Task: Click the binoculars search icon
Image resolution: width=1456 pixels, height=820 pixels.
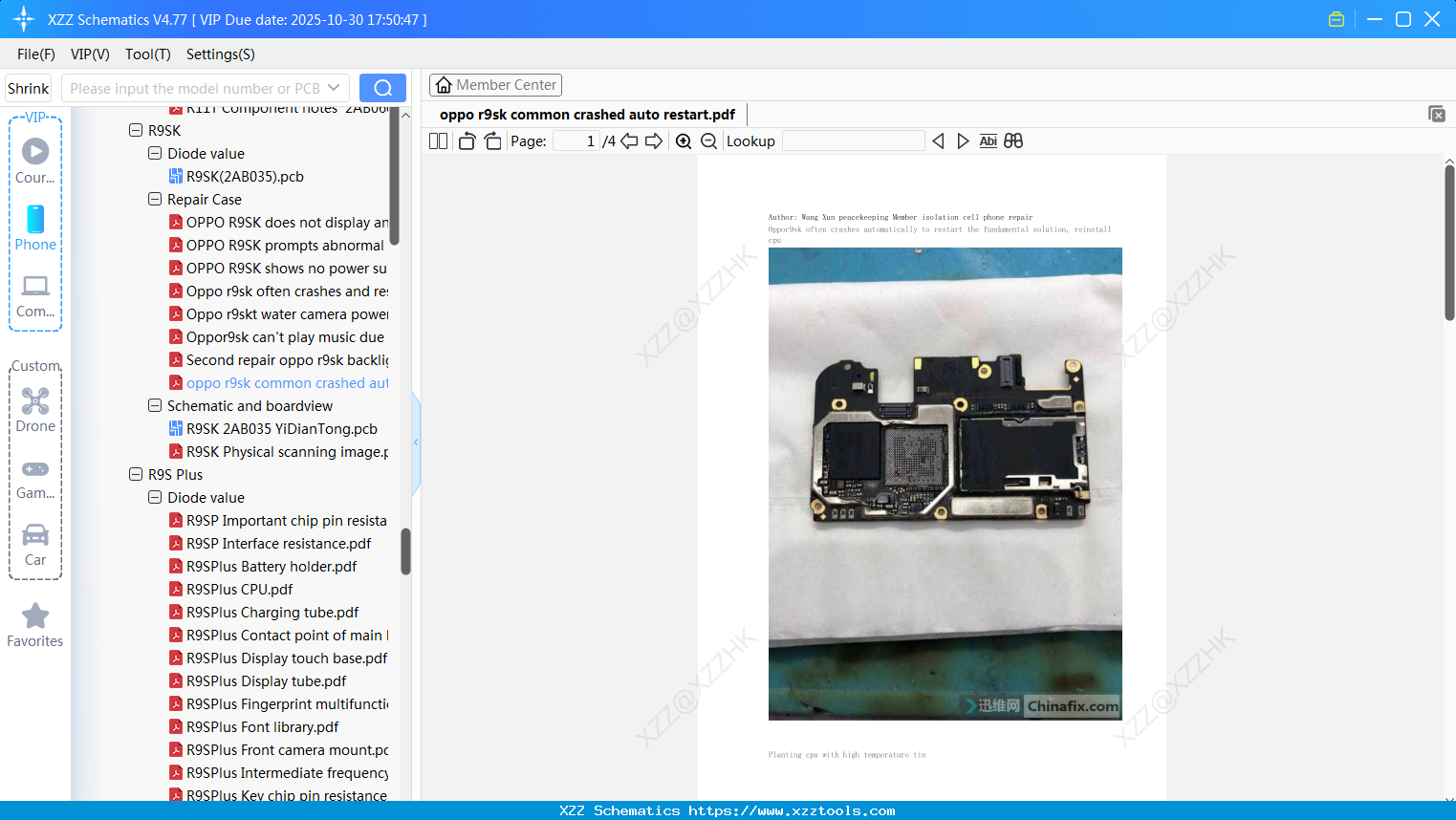Action: (1013, 141)
